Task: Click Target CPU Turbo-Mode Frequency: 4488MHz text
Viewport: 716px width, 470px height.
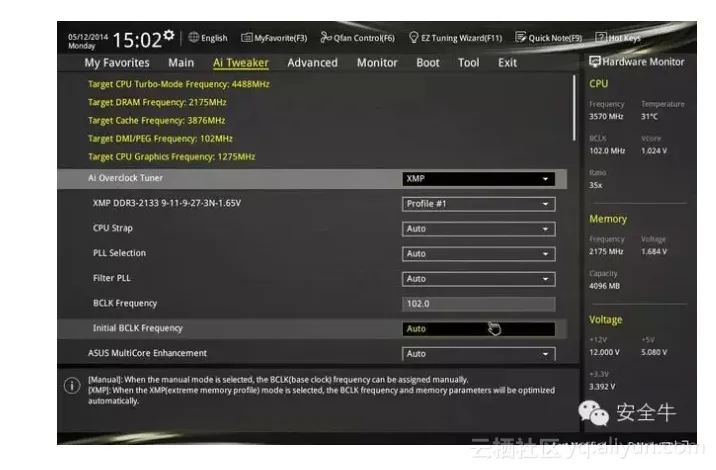Action: click(x=179, y=84)
